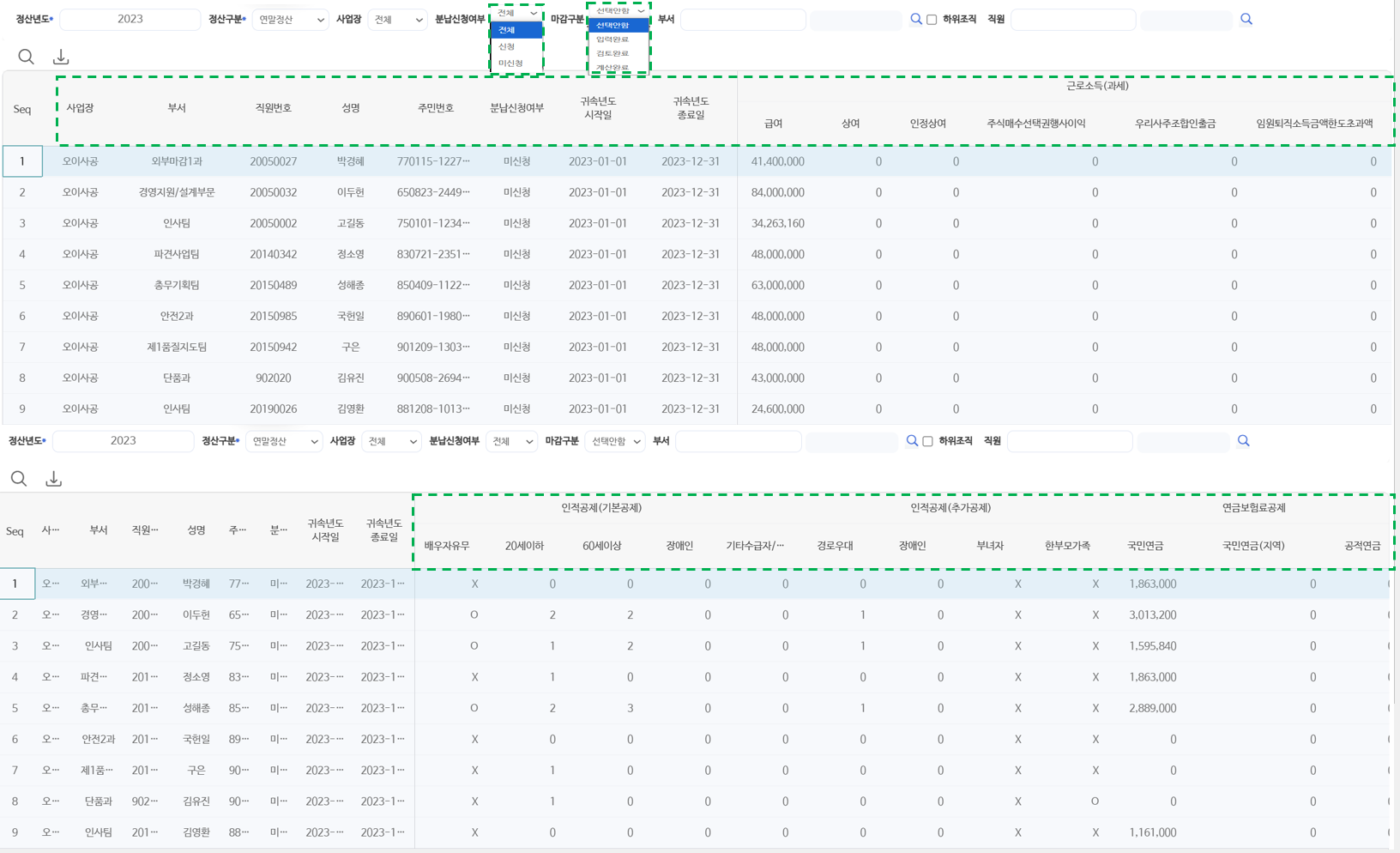The image size is (1400, 853).
Task: Choose 계산완료 in the 마감구분 list
Action: pyautogui.click(x=619, y=67)
